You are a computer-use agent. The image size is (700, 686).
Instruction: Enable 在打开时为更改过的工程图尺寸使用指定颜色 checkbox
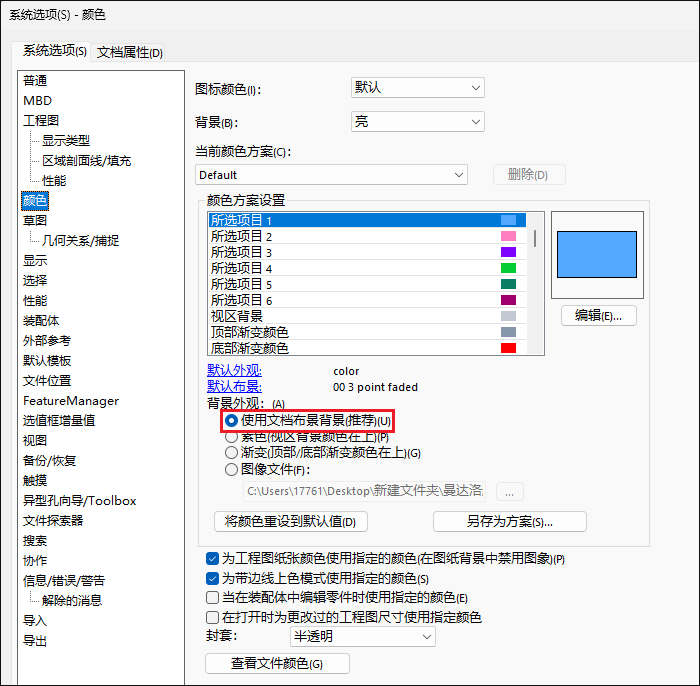212,617
